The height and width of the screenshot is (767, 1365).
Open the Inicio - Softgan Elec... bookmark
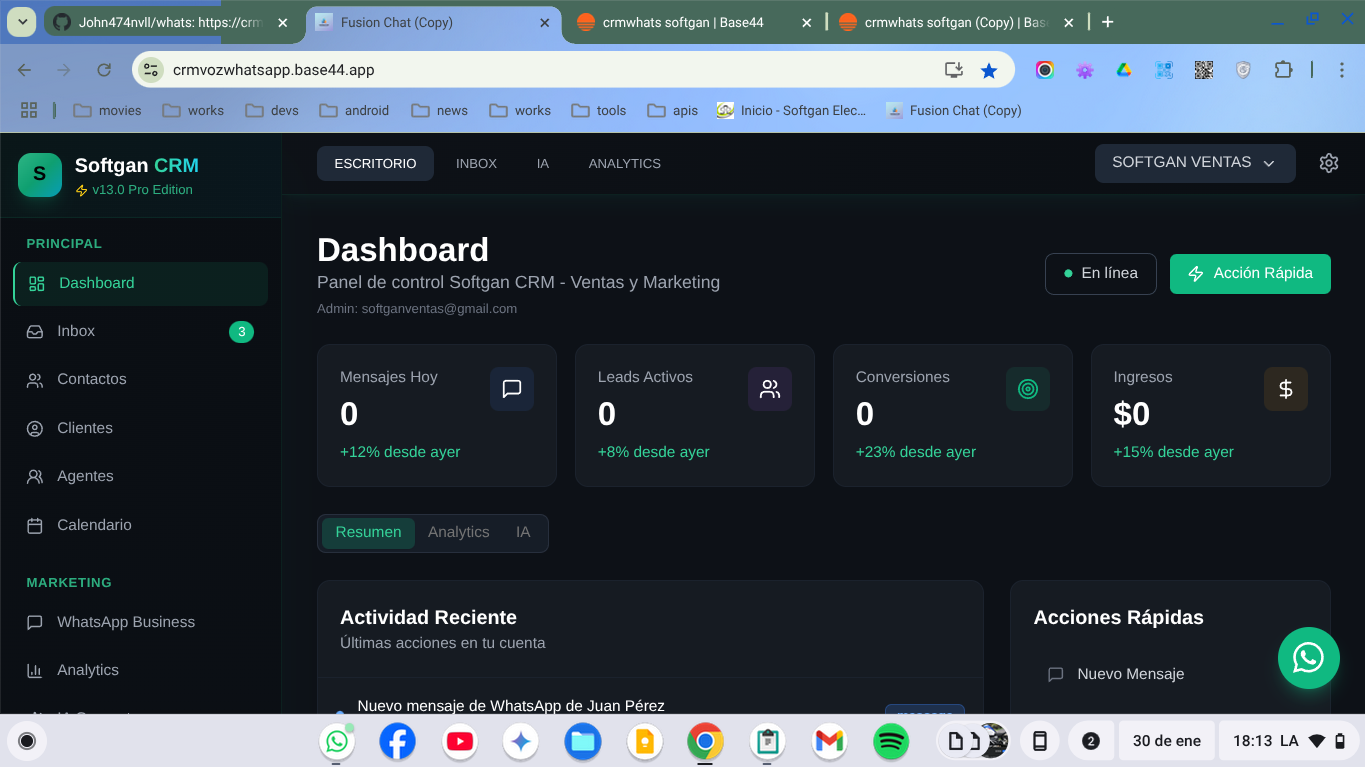[792, 110]
